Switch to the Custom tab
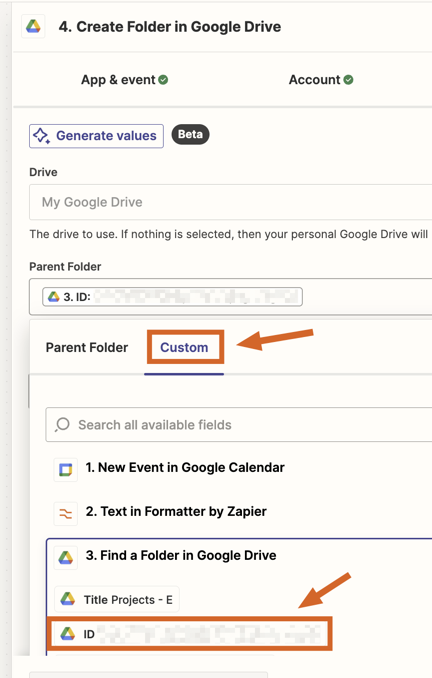Image resolution: width=432 pixels, height=678 pixels. click(x=184, y=347)
